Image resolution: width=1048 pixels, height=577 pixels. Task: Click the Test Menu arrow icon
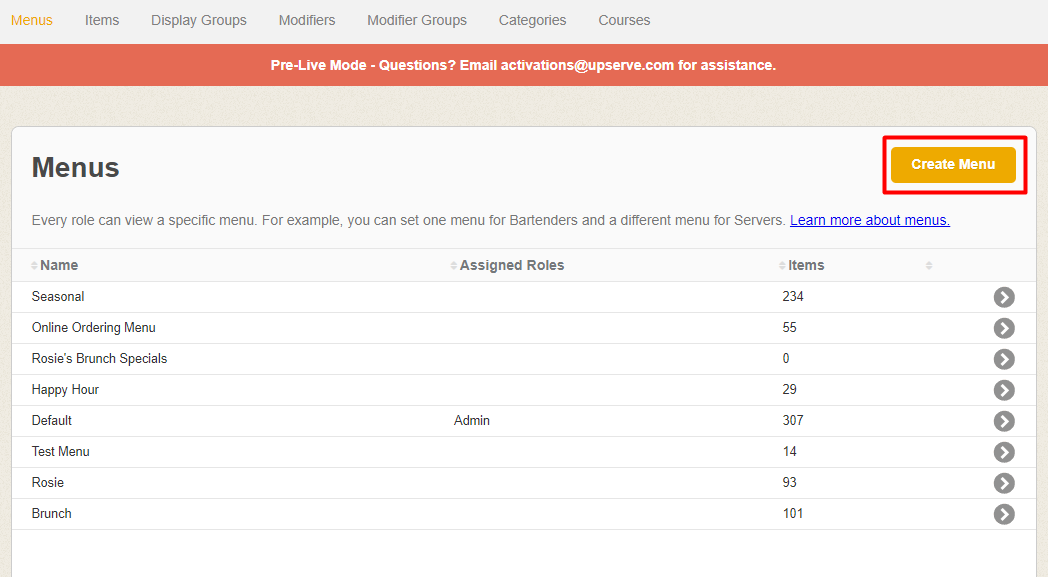click(x=1004, y=452)
